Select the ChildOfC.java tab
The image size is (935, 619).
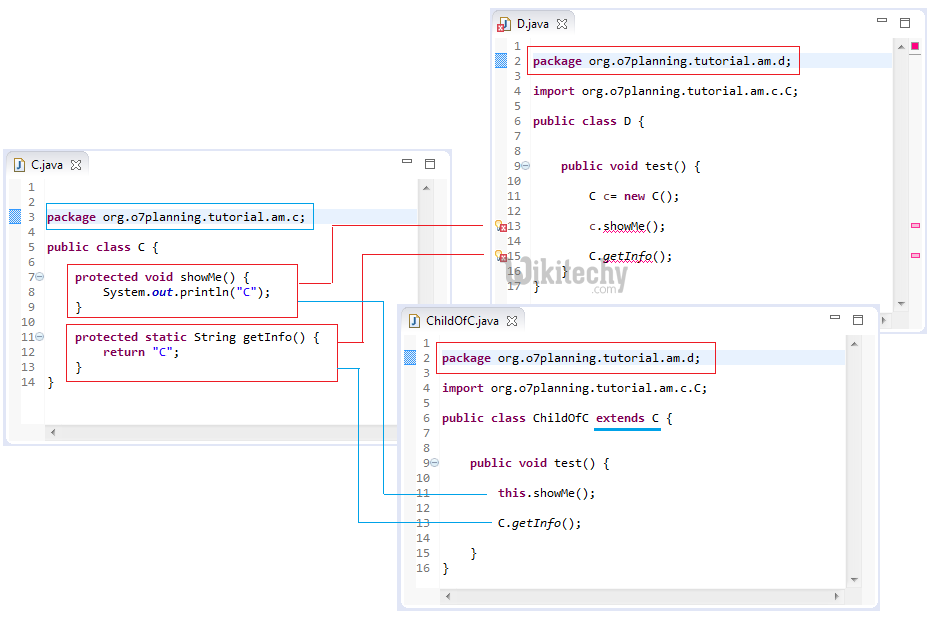460,321
